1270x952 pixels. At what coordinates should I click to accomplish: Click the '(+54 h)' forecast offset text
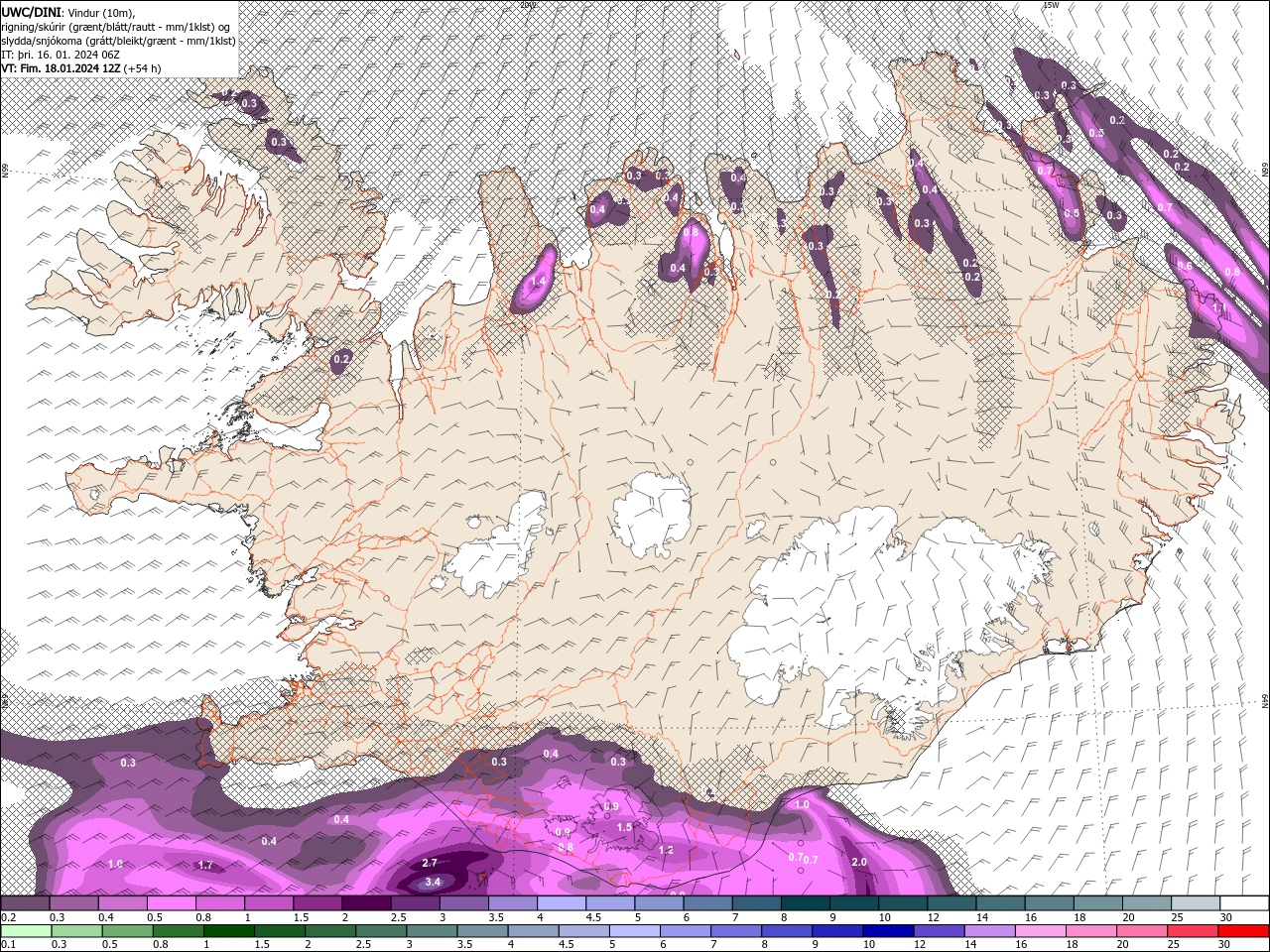coord(143,68)
